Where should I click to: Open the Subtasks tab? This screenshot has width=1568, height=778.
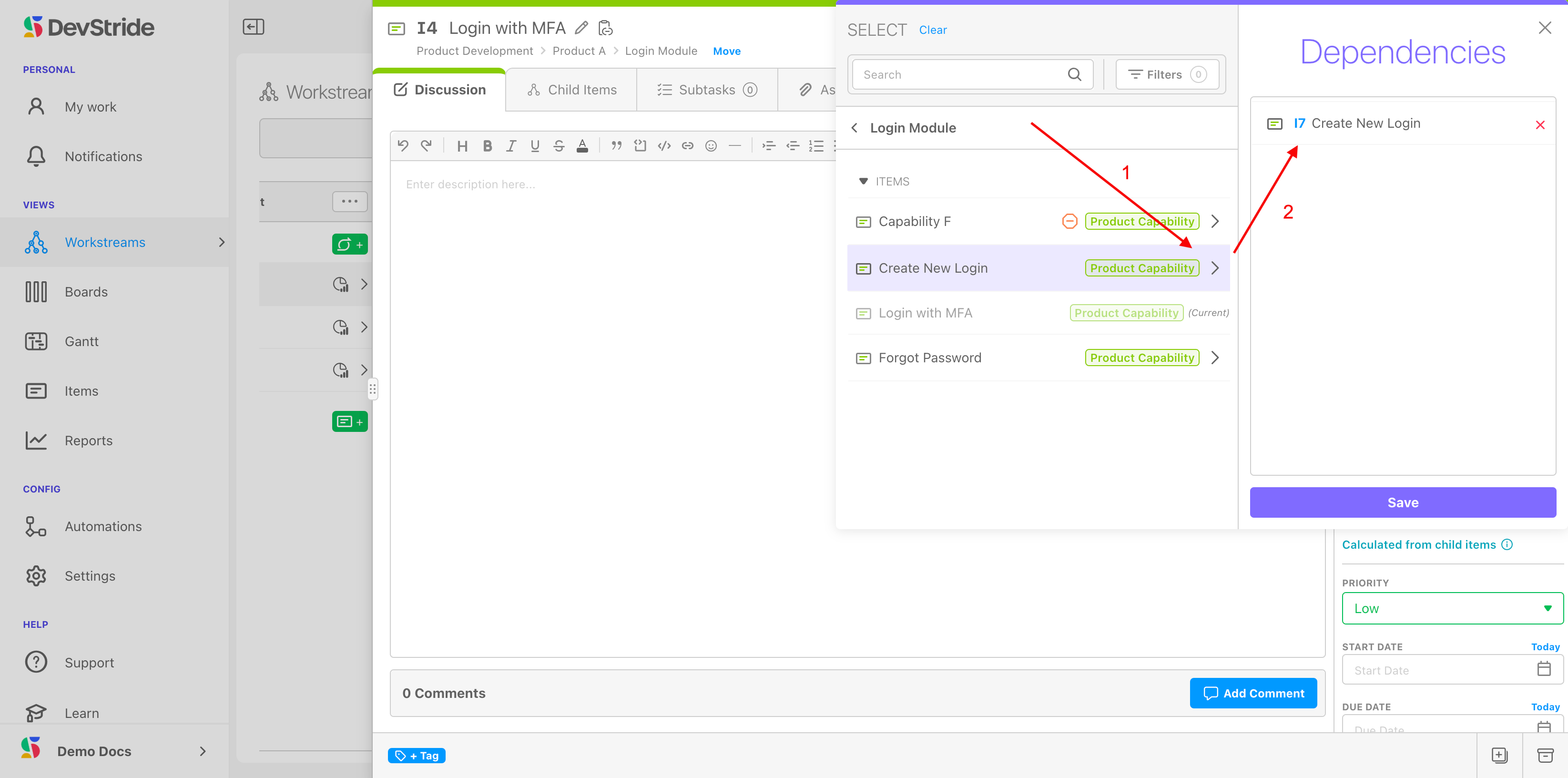[x=707, y=90]
